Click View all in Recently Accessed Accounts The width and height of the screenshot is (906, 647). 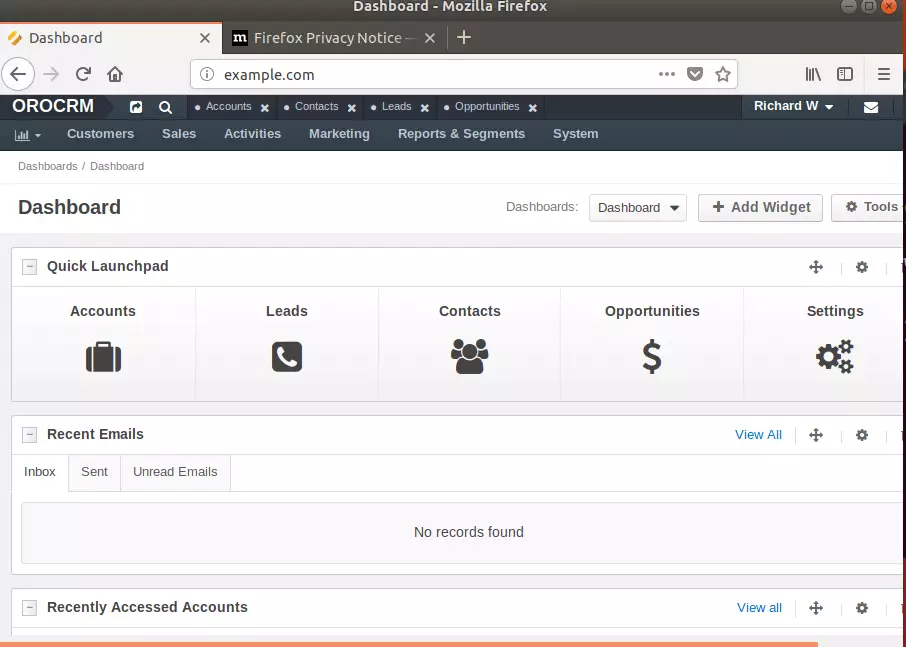(x=759, y=608)
